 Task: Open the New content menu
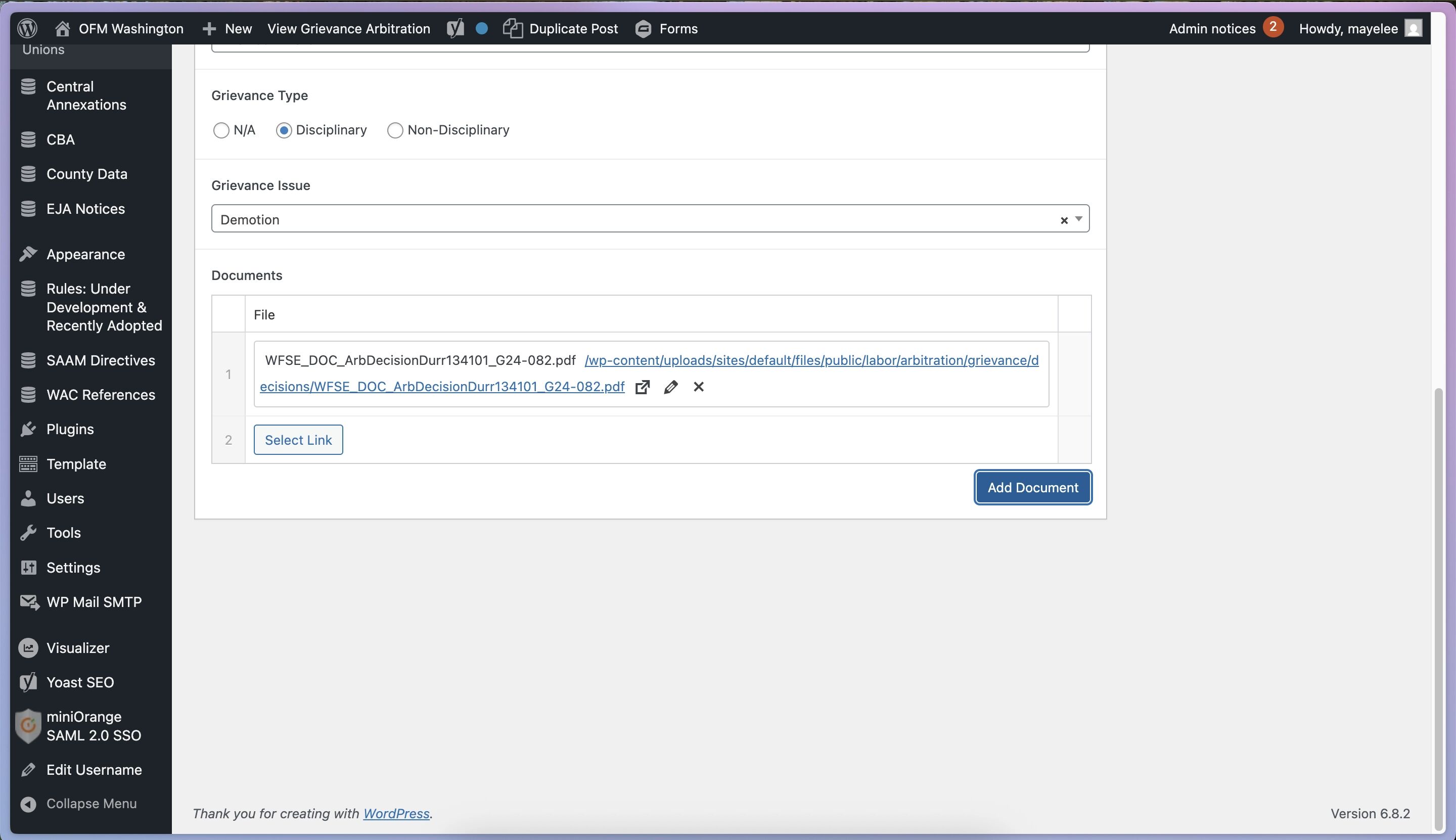pos(227,28)
